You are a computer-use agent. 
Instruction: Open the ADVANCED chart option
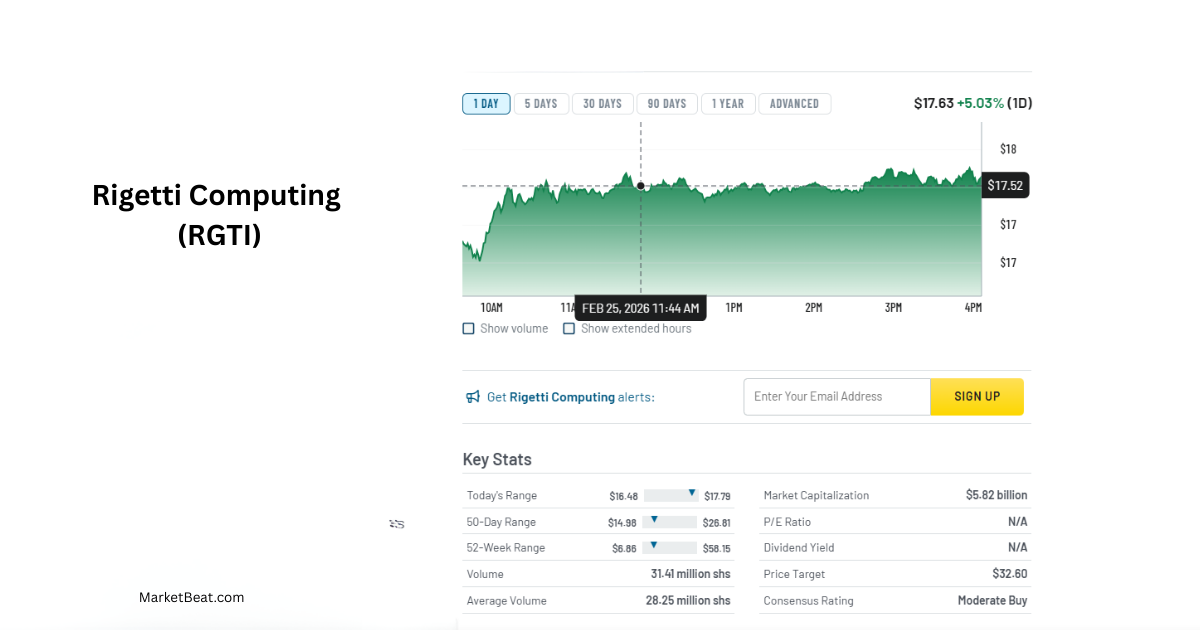pyautogui.click(x=794, y=104)
